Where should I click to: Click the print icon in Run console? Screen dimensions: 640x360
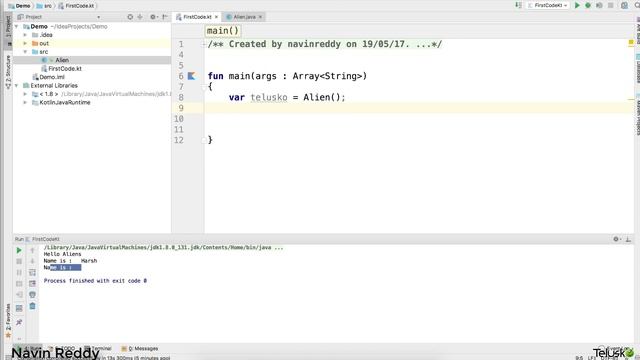tap(32, 294)
